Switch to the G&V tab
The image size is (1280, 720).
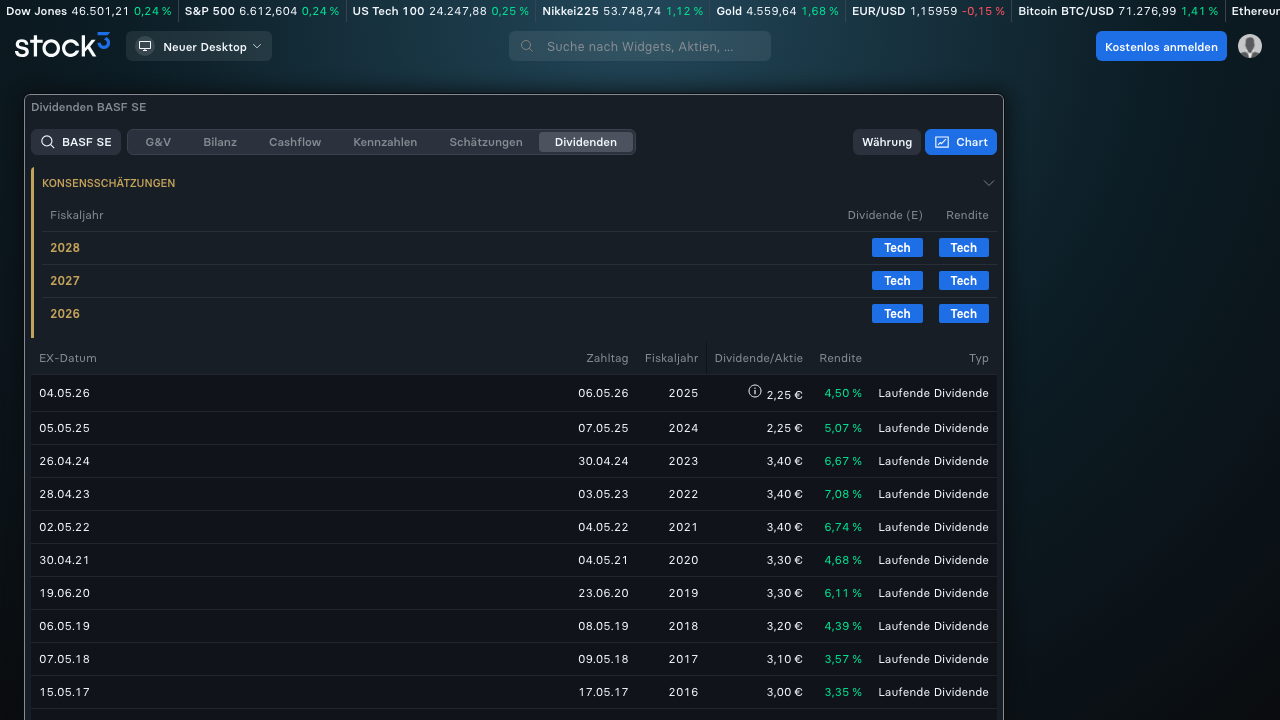158,142
